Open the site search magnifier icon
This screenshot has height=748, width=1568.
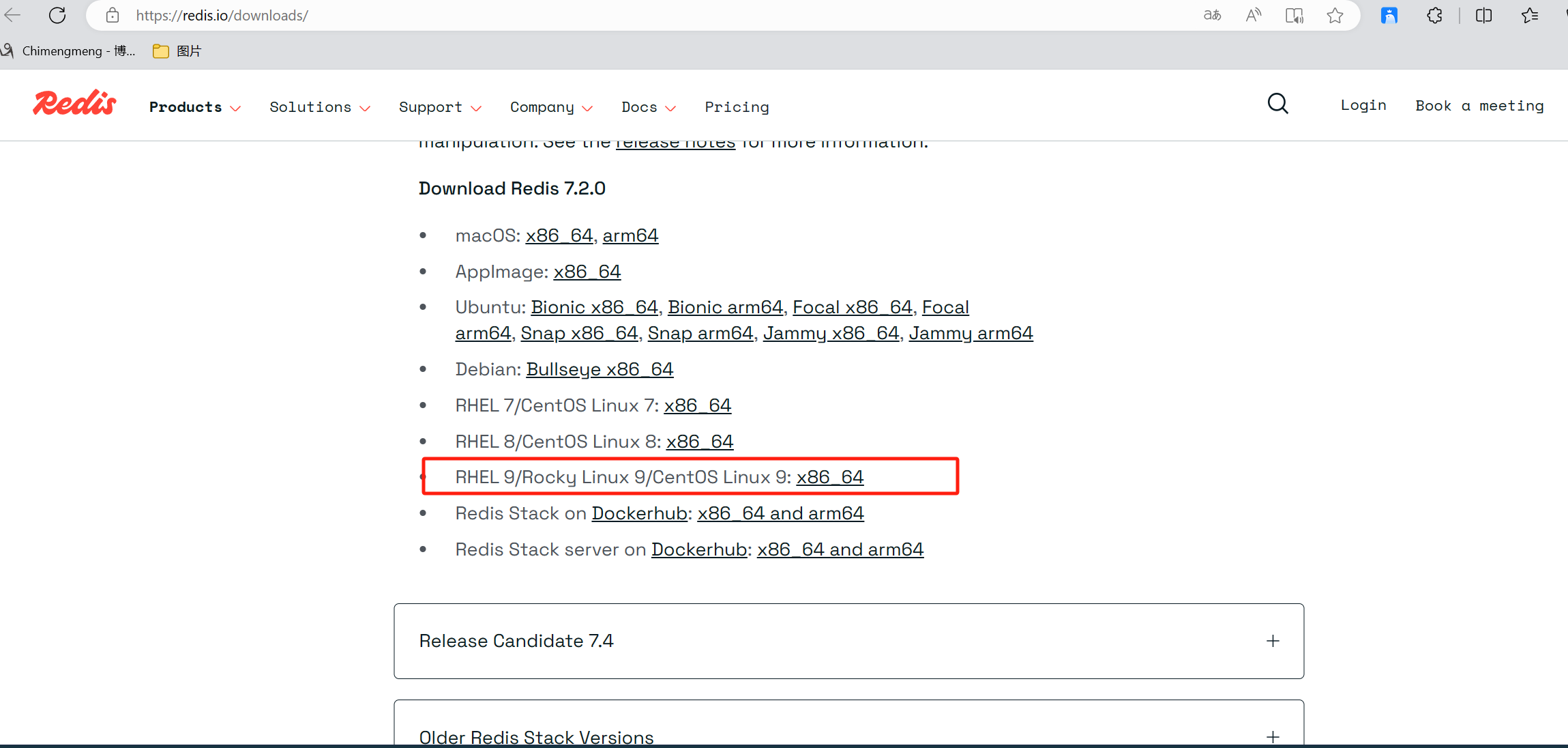[1277, 104]
